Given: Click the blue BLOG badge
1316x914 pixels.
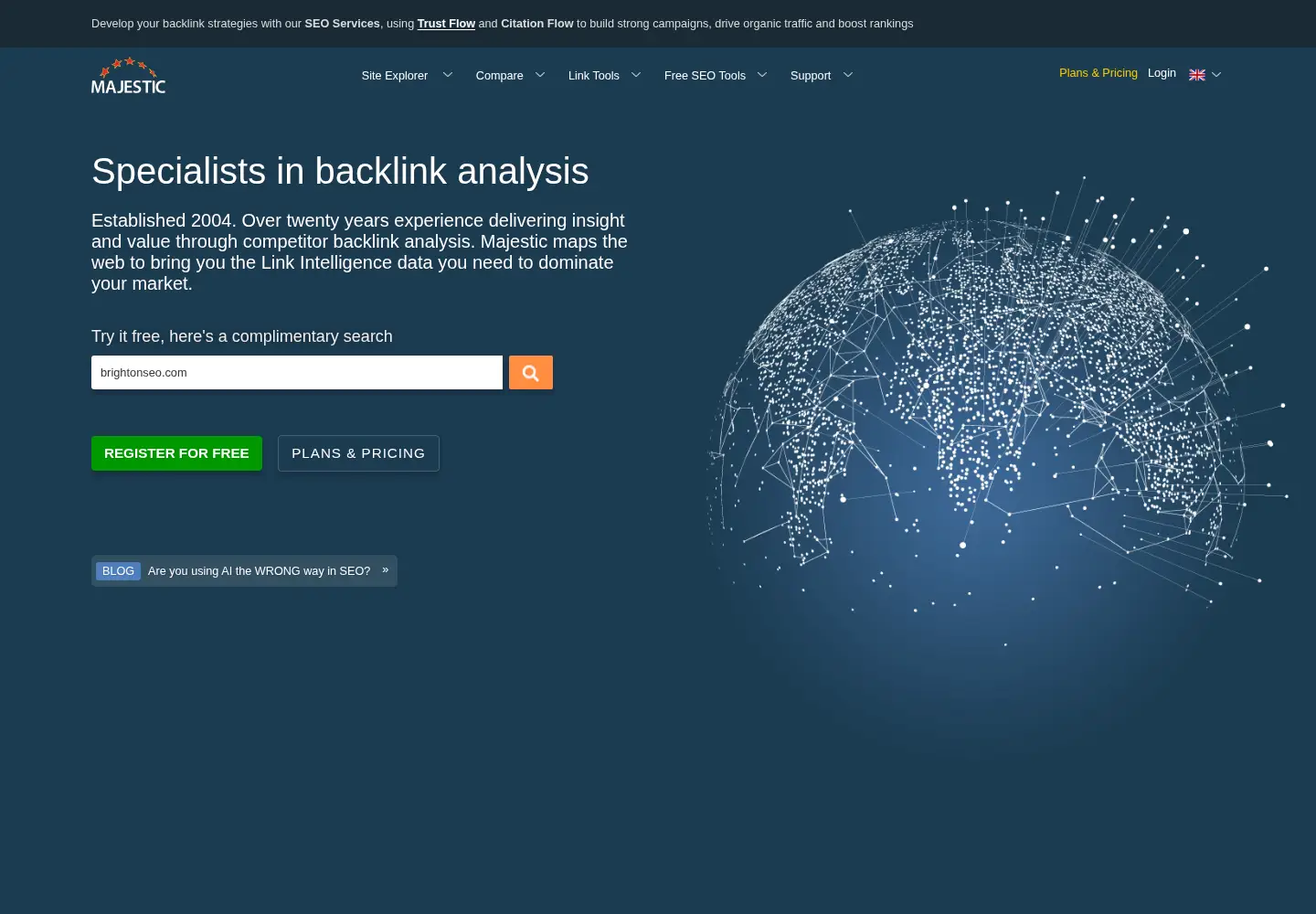Looking at the screenshot, I should click(x=118, y=571).
